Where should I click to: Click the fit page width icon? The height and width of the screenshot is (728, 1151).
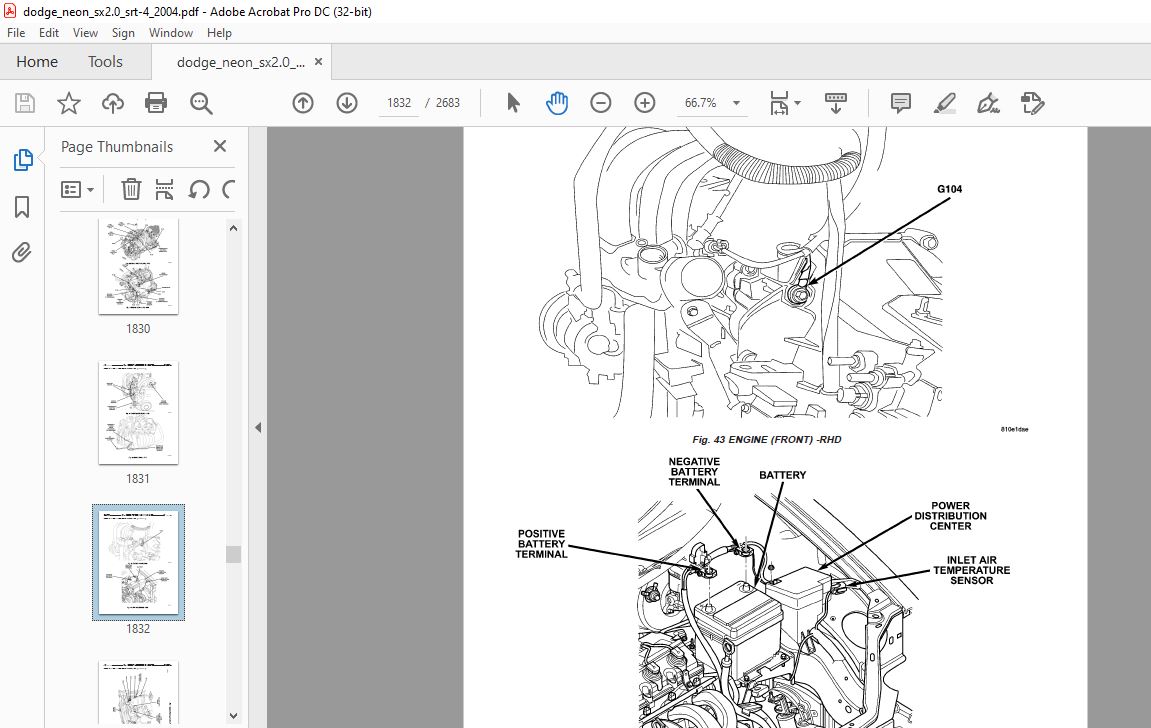pyautogui.click(x=779, y=103)
